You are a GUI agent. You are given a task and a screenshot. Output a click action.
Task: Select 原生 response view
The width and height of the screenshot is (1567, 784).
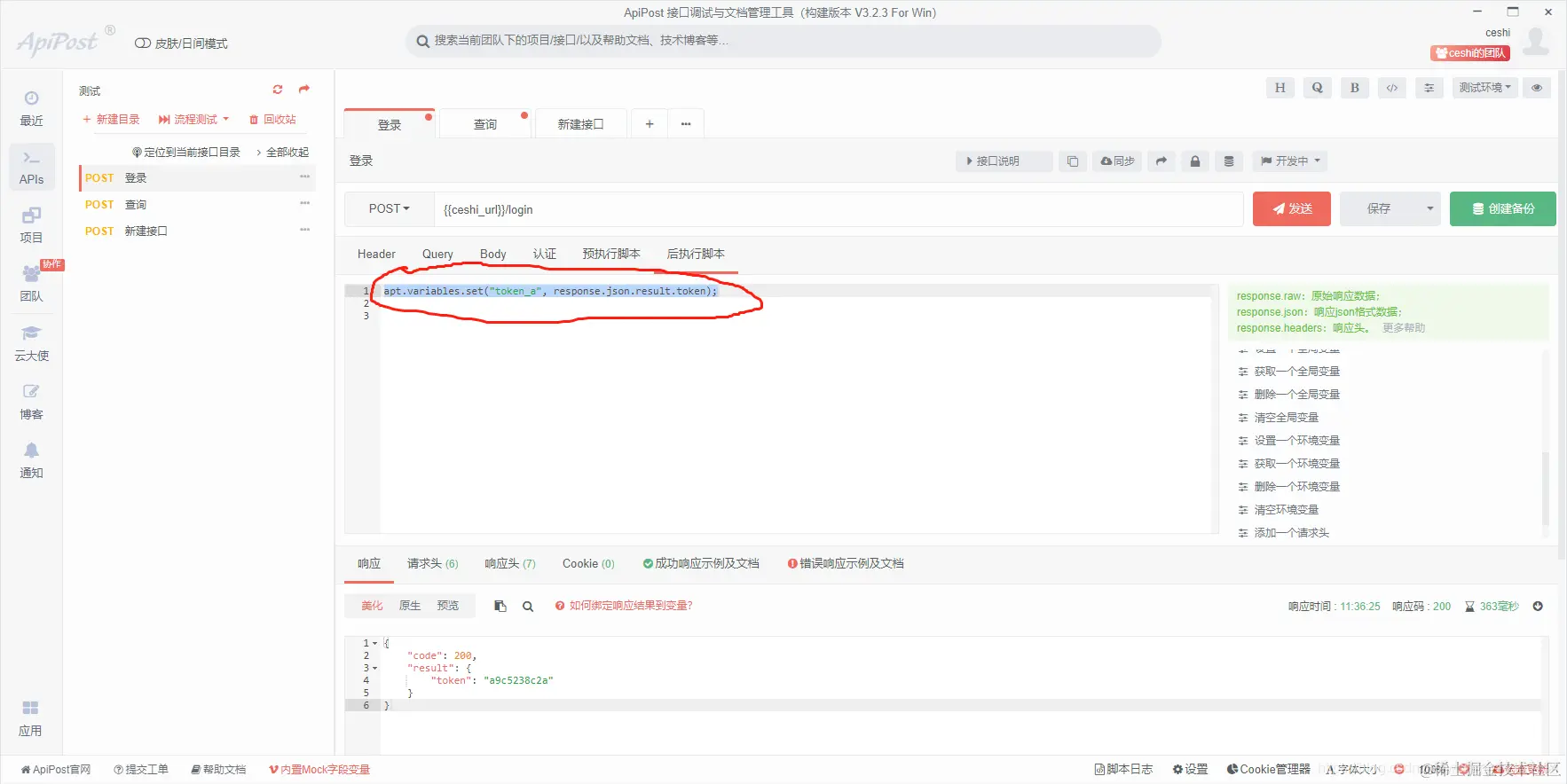[410, 606]
